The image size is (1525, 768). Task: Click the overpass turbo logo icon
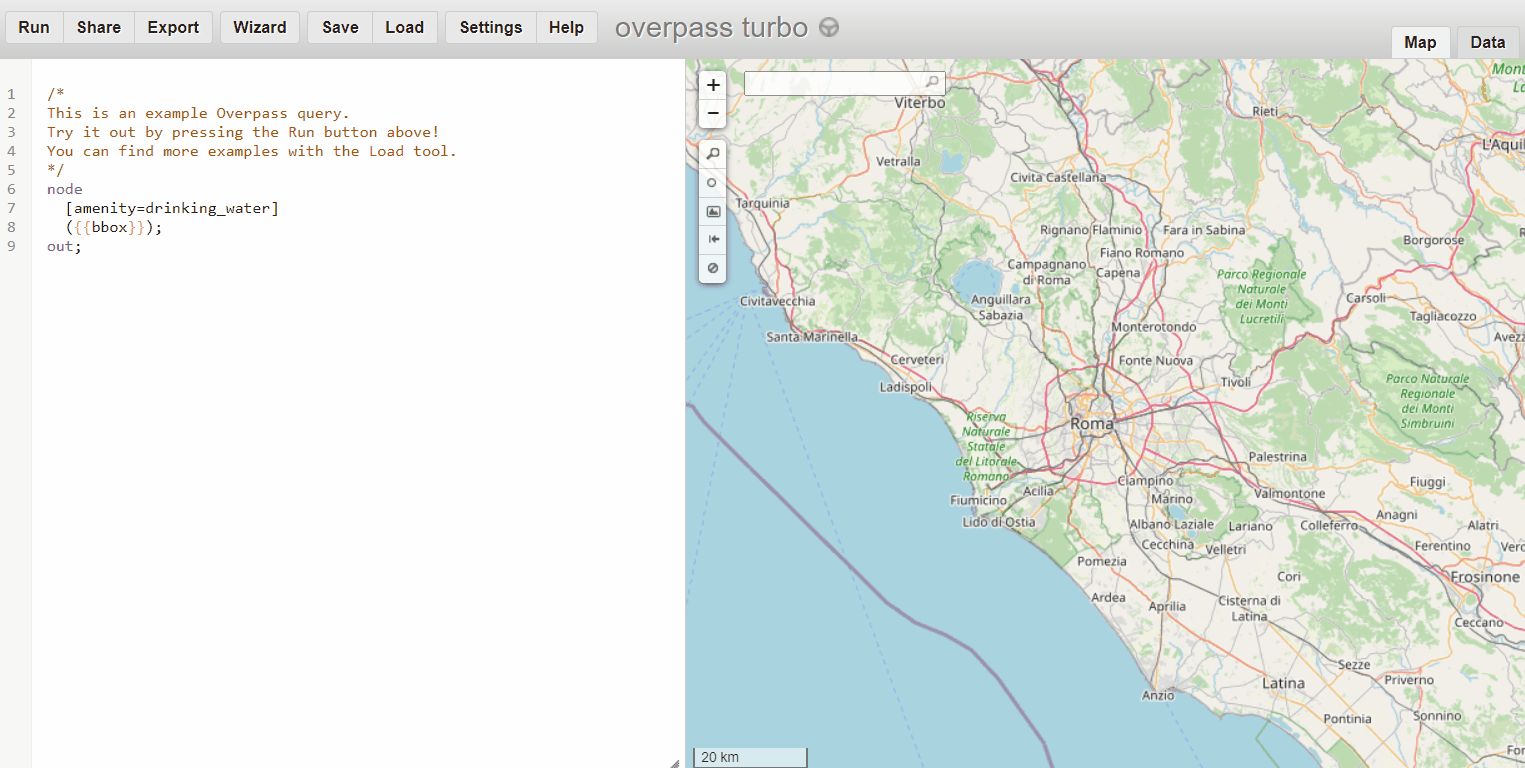829,28
